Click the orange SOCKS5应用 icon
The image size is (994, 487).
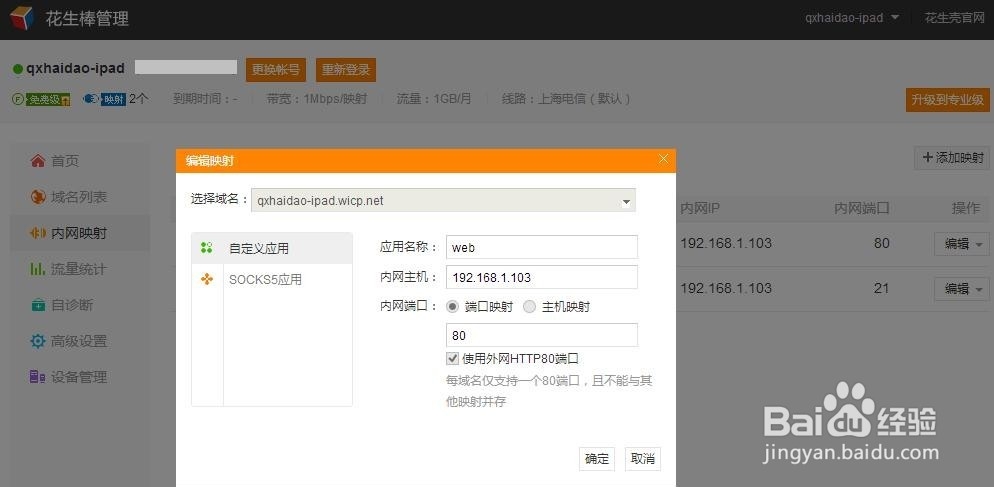[207, 279]
